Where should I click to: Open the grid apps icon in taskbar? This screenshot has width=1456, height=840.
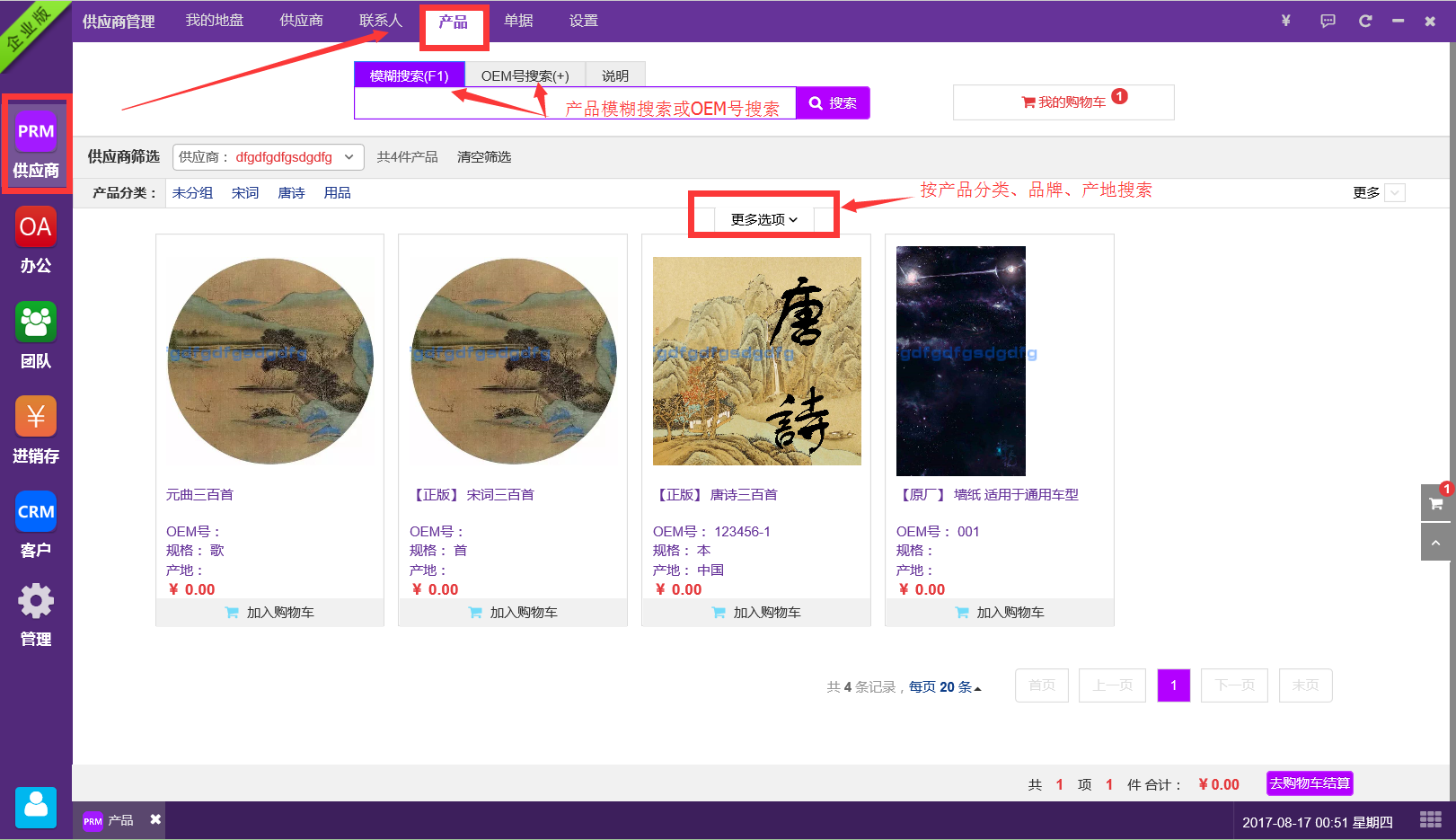point(1430,819)
